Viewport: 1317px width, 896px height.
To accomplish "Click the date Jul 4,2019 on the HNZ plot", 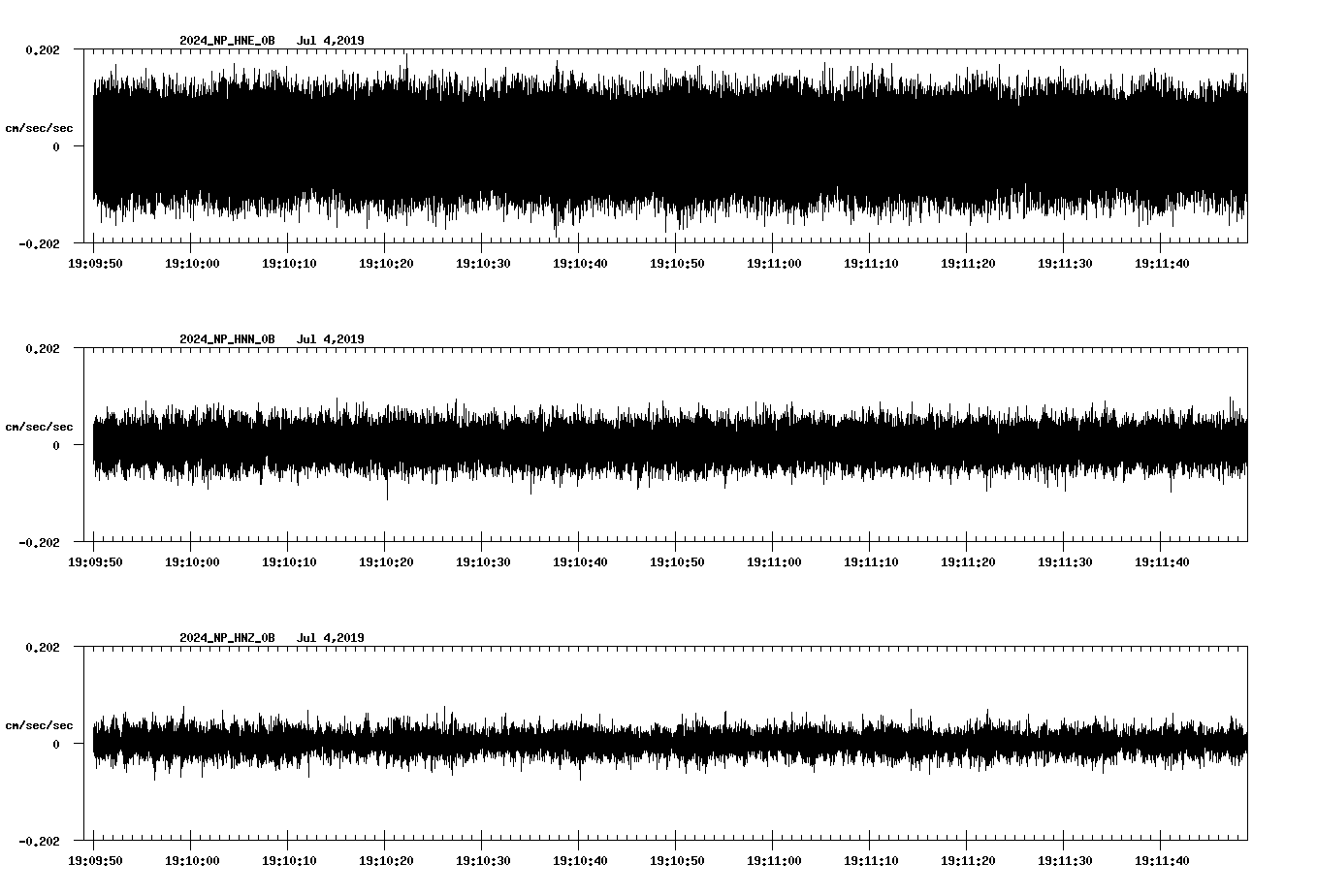I will [x=331, y=638].
